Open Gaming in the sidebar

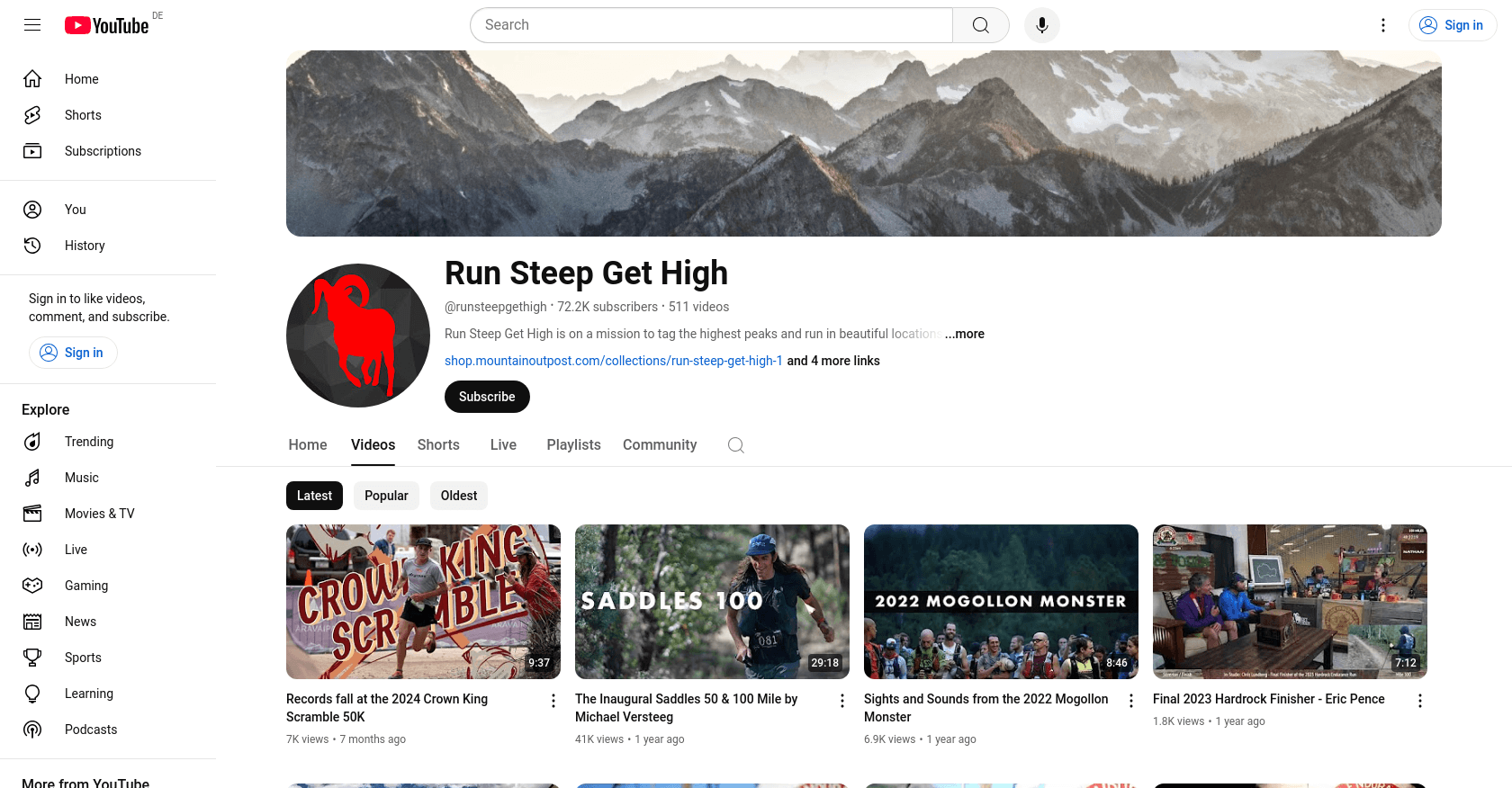(86, 586)
